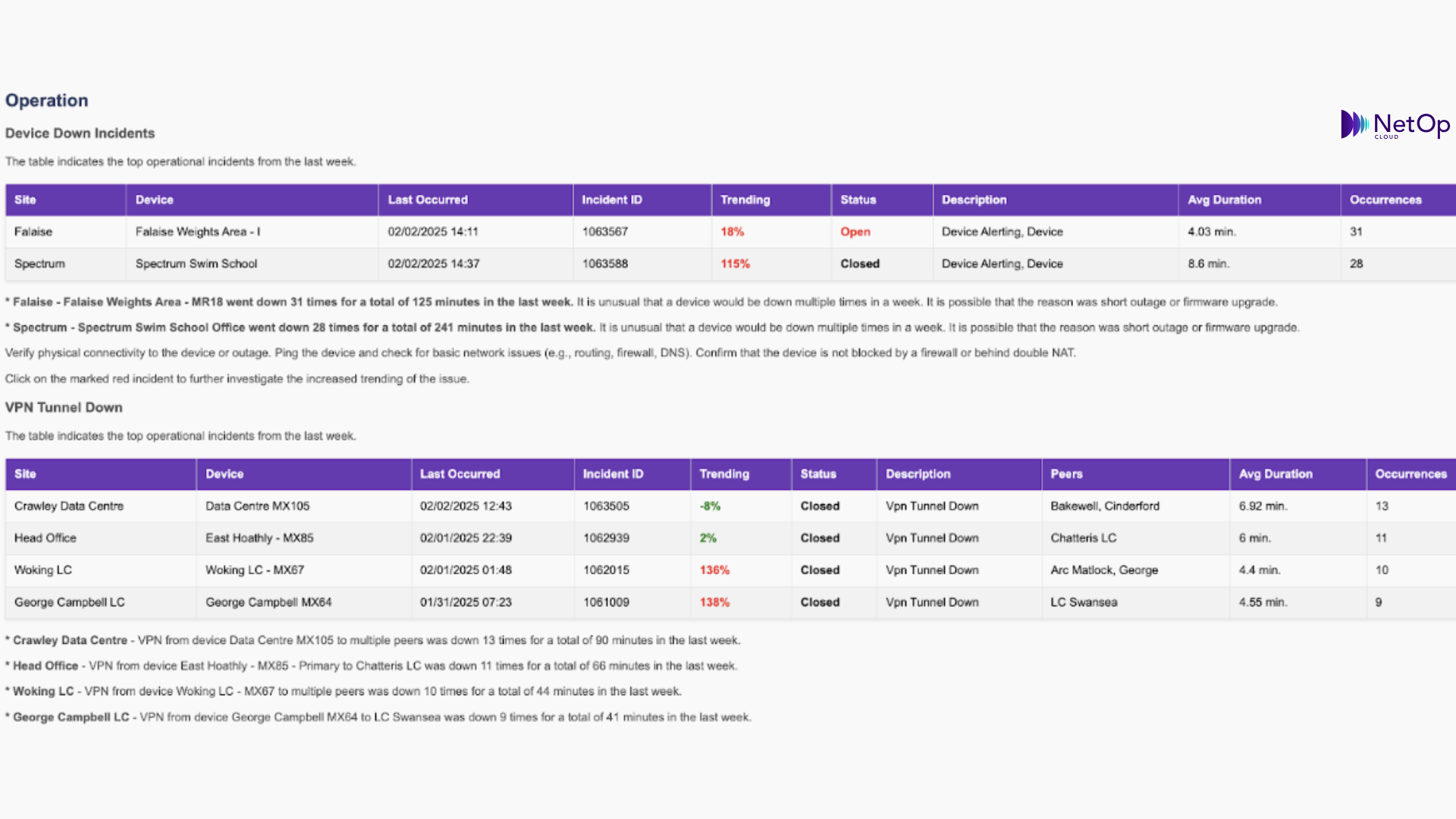Open the 136% trending value for Woking LC

coord(714,570)
